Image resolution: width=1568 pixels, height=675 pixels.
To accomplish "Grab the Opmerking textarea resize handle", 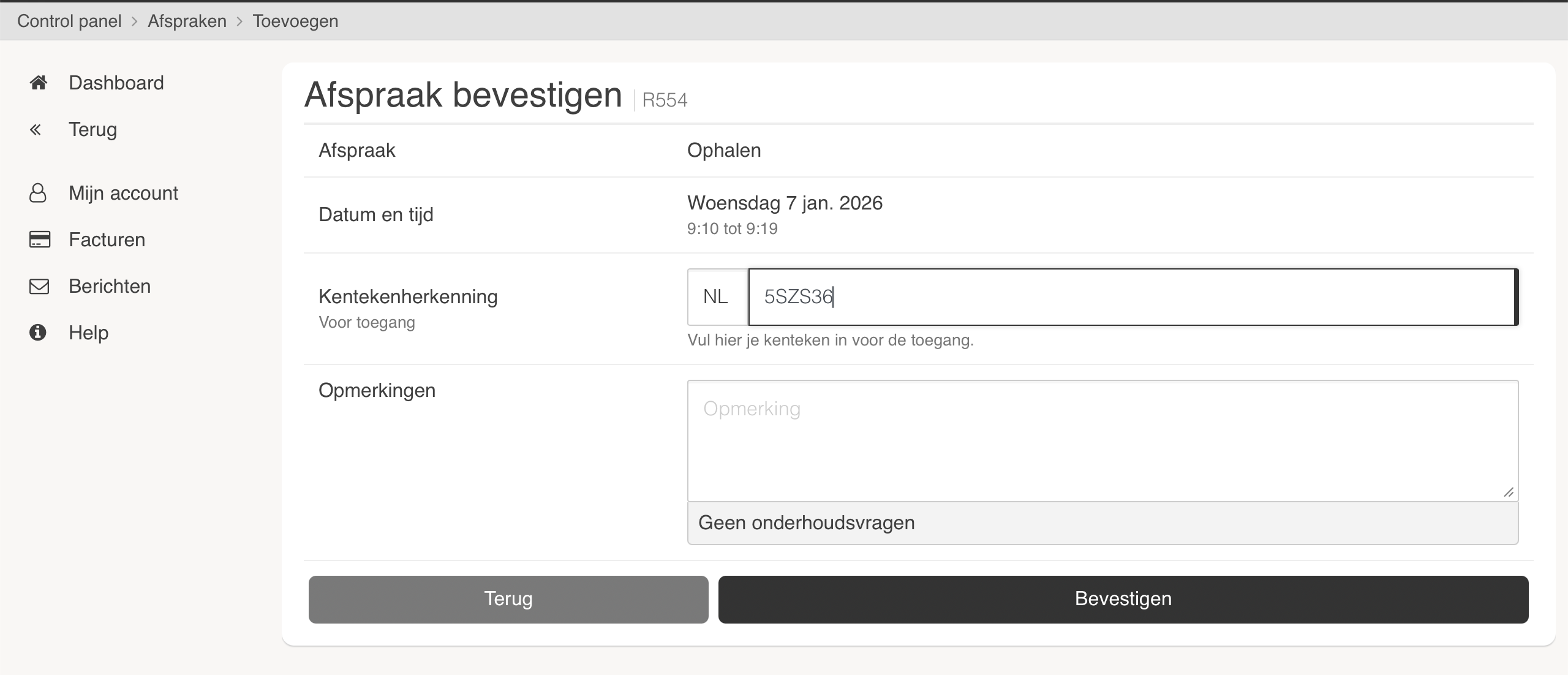I will pyautogui.click(x=1509, y=492).
